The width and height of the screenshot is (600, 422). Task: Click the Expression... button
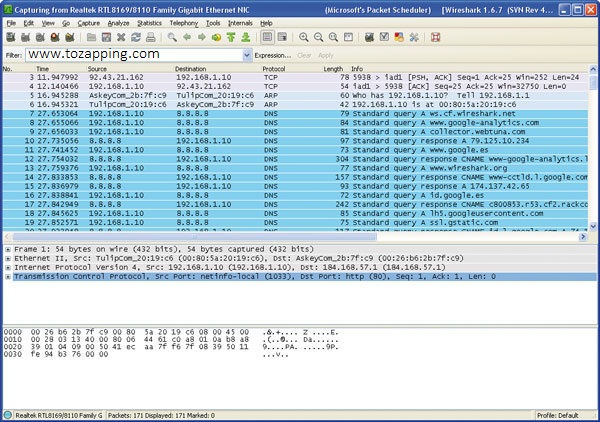[x=273, y=55]
